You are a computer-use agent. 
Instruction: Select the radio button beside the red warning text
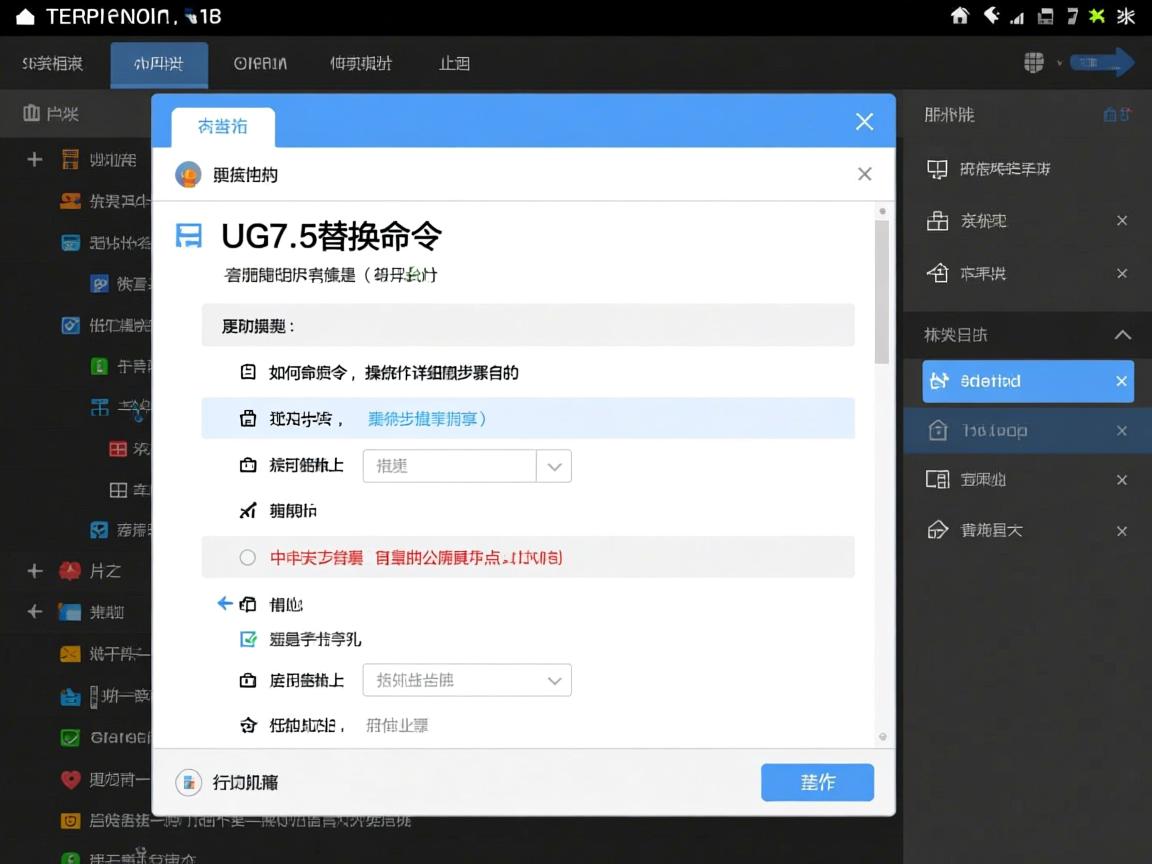tap(247, 558)
